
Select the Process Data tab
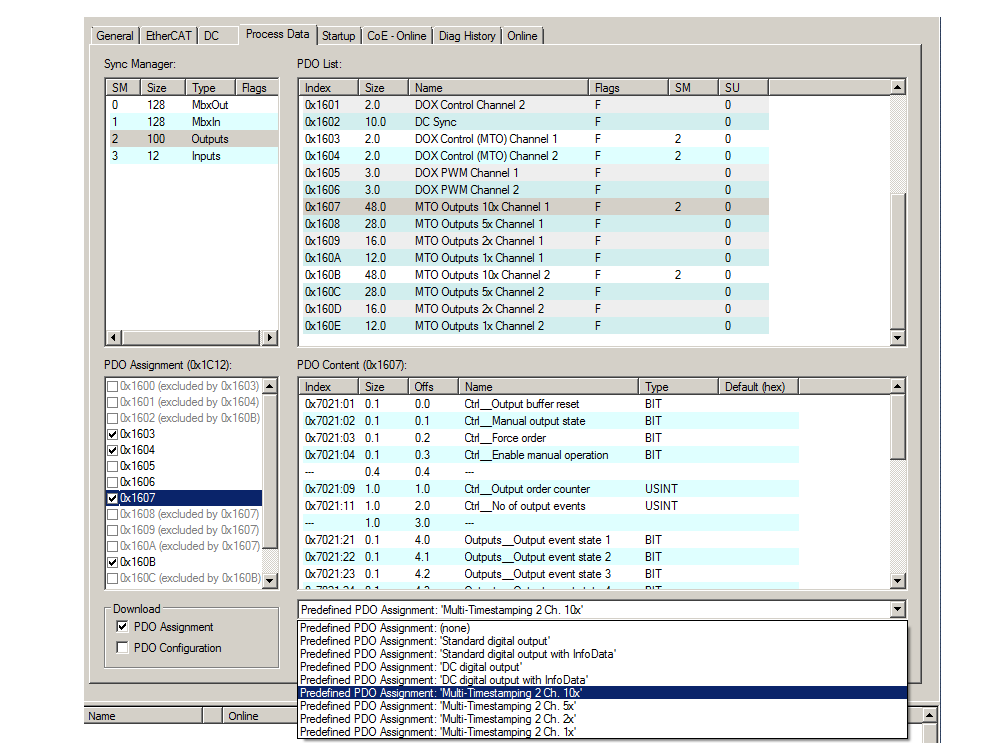coord(277,34)
